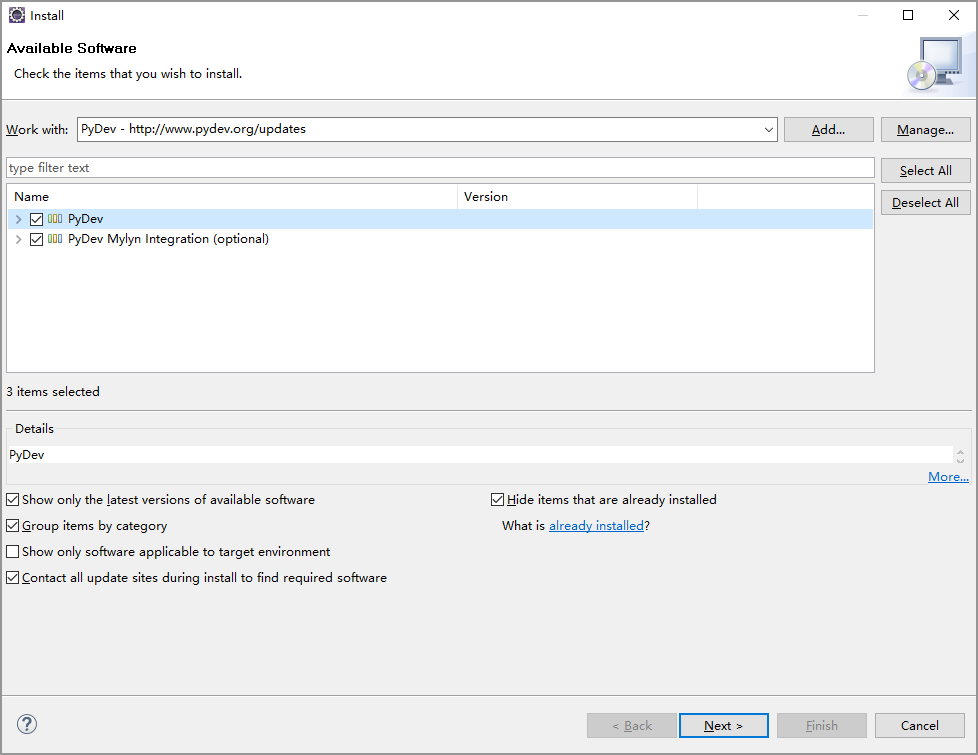Open the Work with dropdown arrow
The width and height of the screenshot is (978, 755).
click(768, 130)
